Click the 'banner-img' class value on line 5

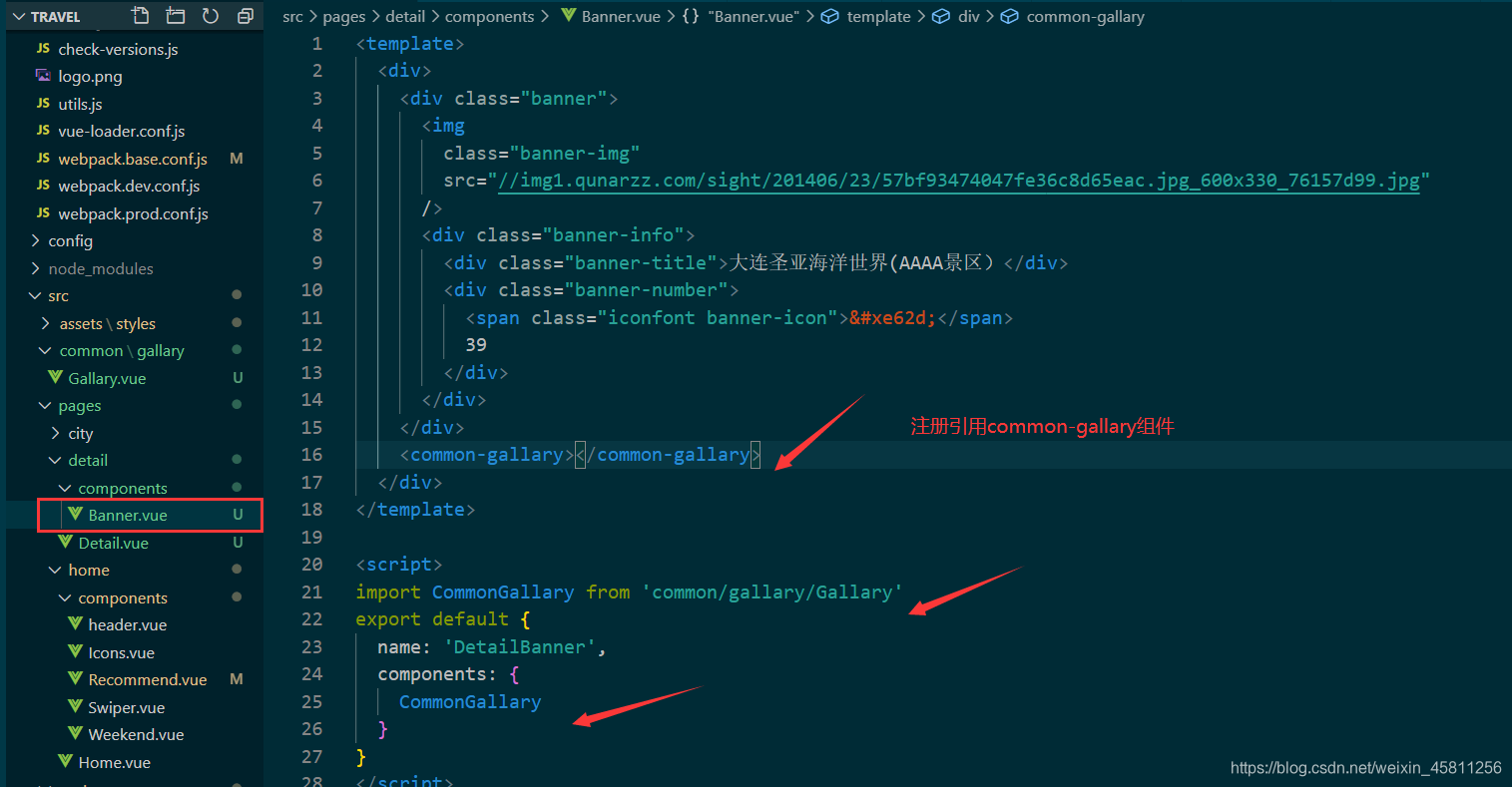coord(575,154)
